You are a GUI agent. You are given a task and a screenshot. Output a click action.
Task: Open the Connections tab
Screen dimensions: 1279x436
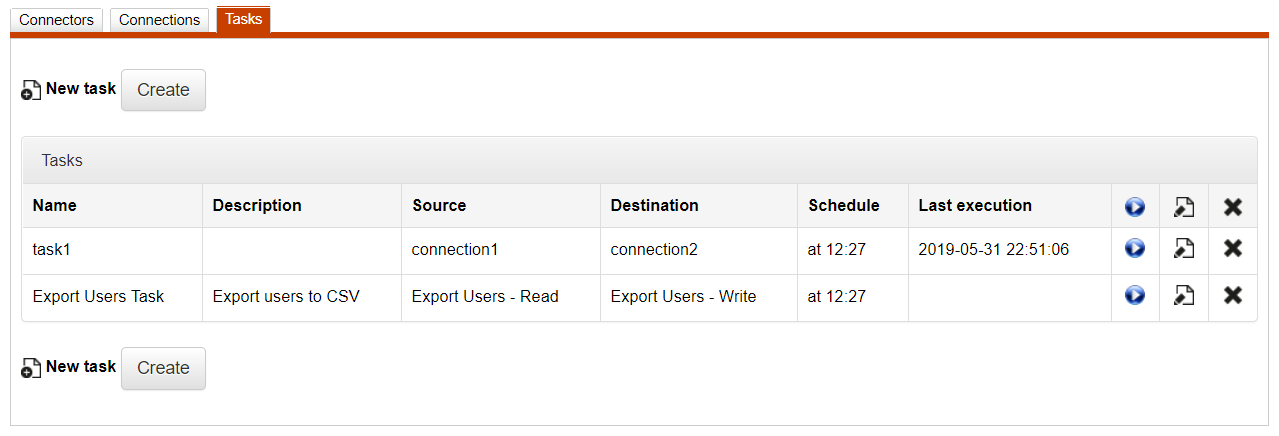159,20
